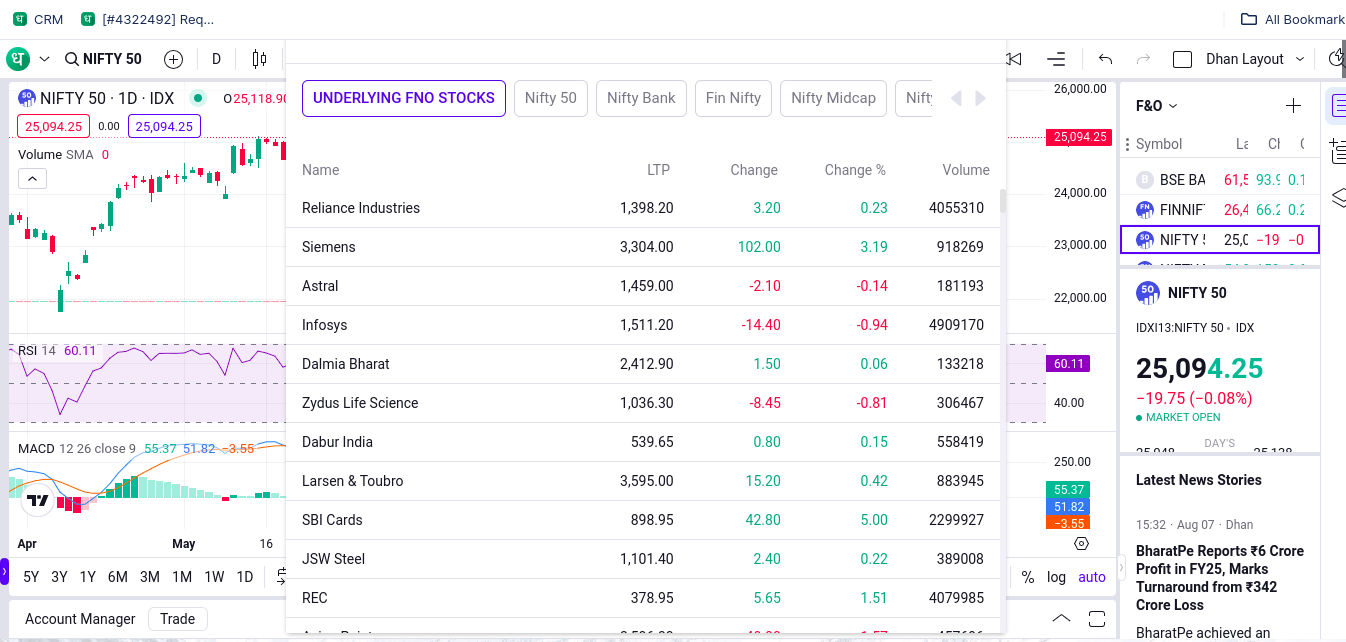Select the Fin Nifty tab

tap(733, 98)
